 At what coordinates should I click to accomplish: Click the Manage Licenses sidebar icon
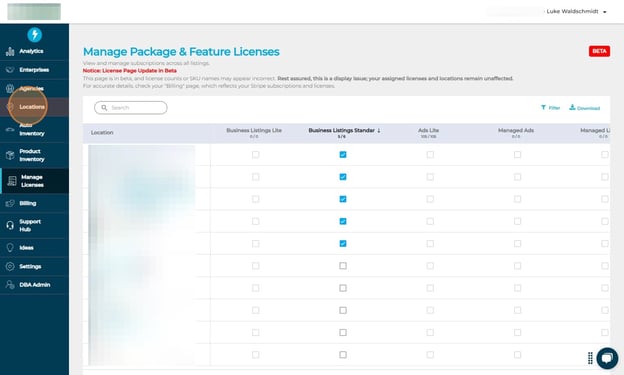pos(12,181)
